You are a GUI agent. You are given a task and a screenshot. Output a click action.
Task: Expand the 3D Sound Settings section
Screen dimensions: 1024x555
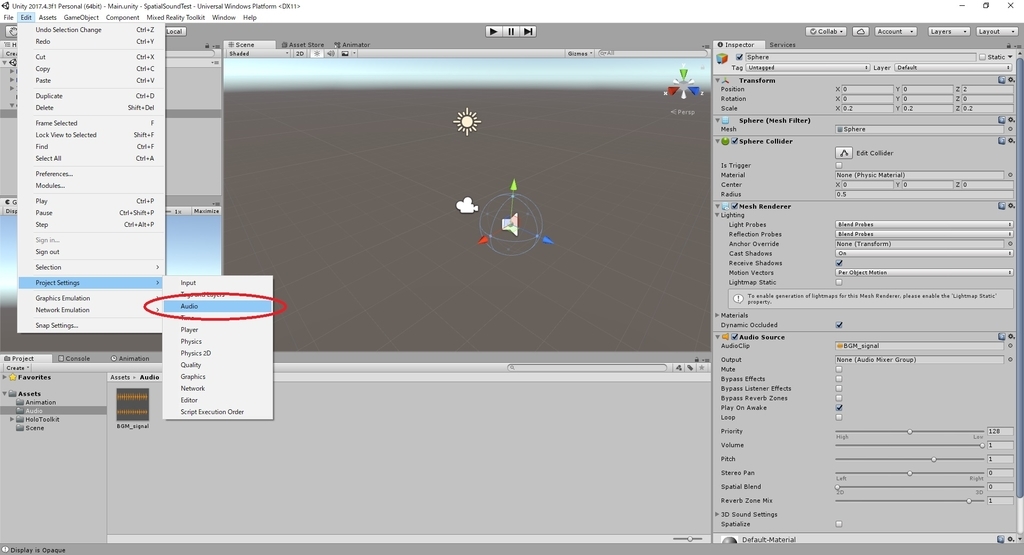click(x=746, y=515)
